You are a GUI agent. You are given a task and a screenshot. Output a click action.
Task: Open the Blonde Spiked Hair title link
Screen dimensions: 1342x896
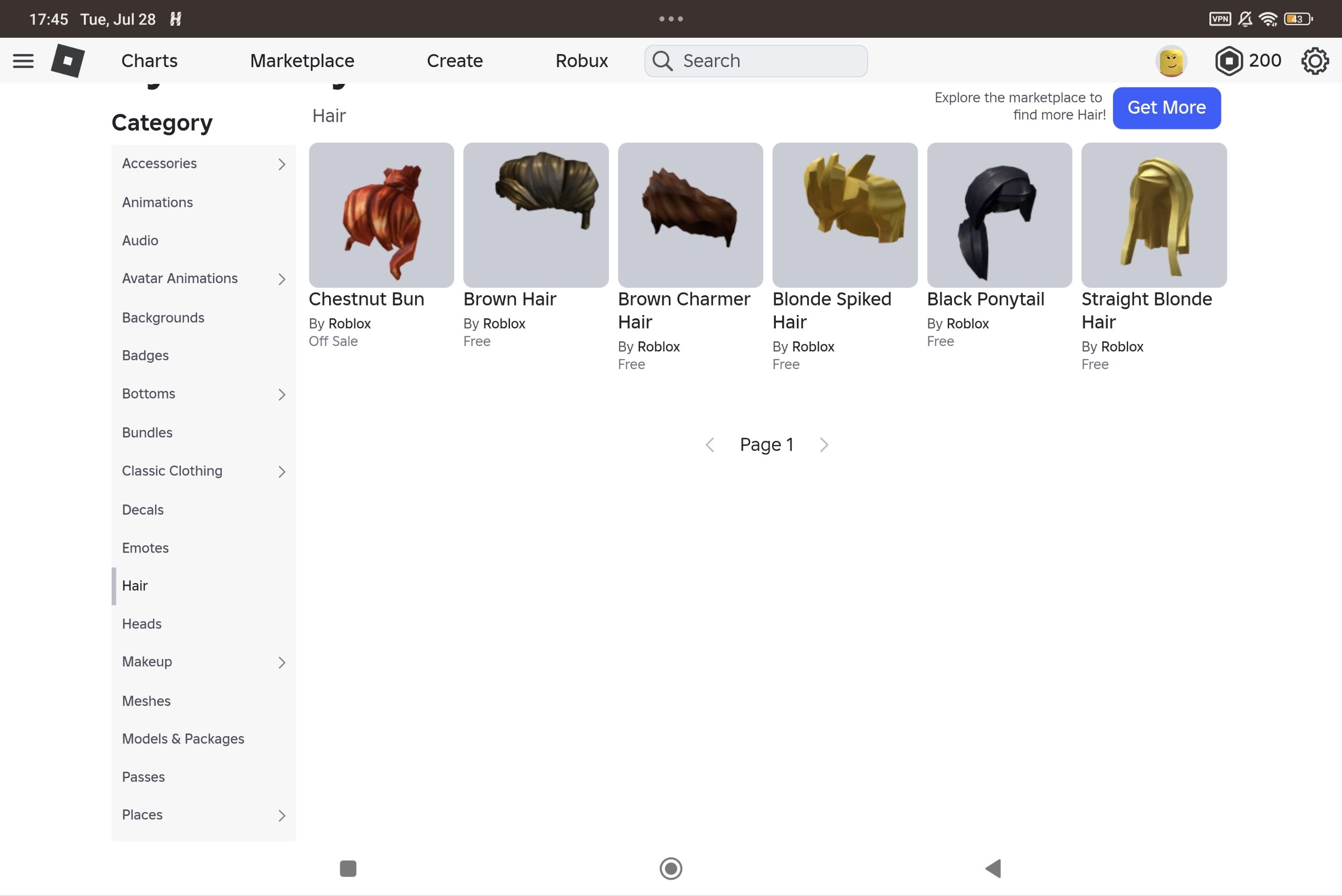pos(832,311)
